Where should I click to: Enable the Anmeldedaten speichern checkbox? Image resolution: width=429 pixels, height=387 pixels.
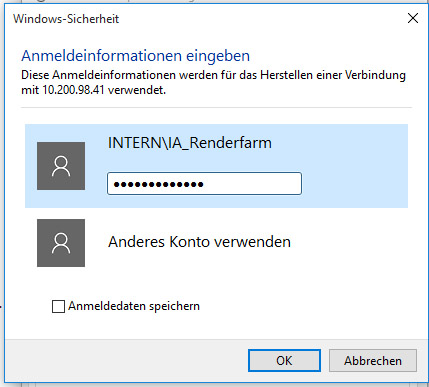(58, 306)
